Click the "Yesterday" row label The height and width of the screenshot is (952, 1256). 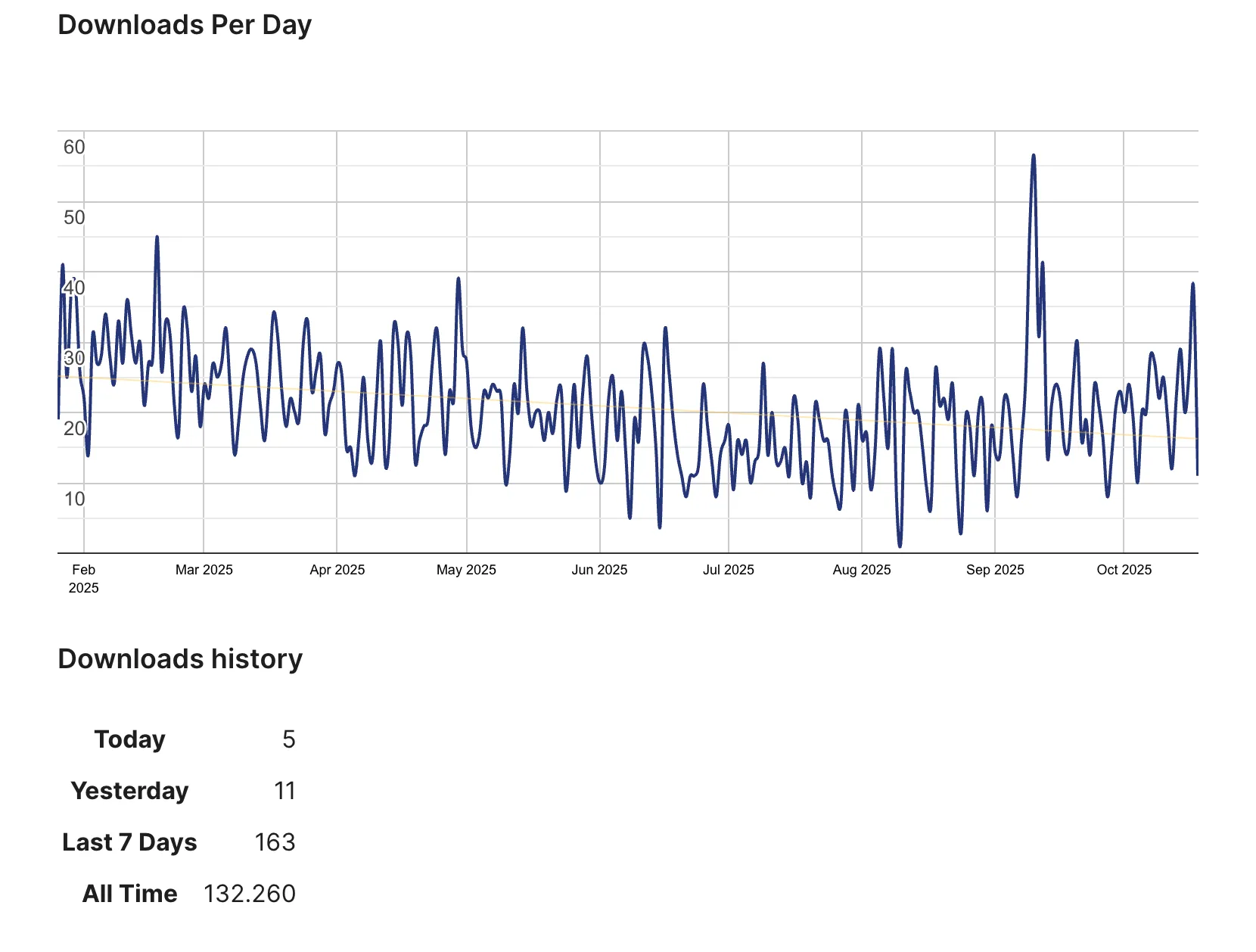click(x=129, y=791)
